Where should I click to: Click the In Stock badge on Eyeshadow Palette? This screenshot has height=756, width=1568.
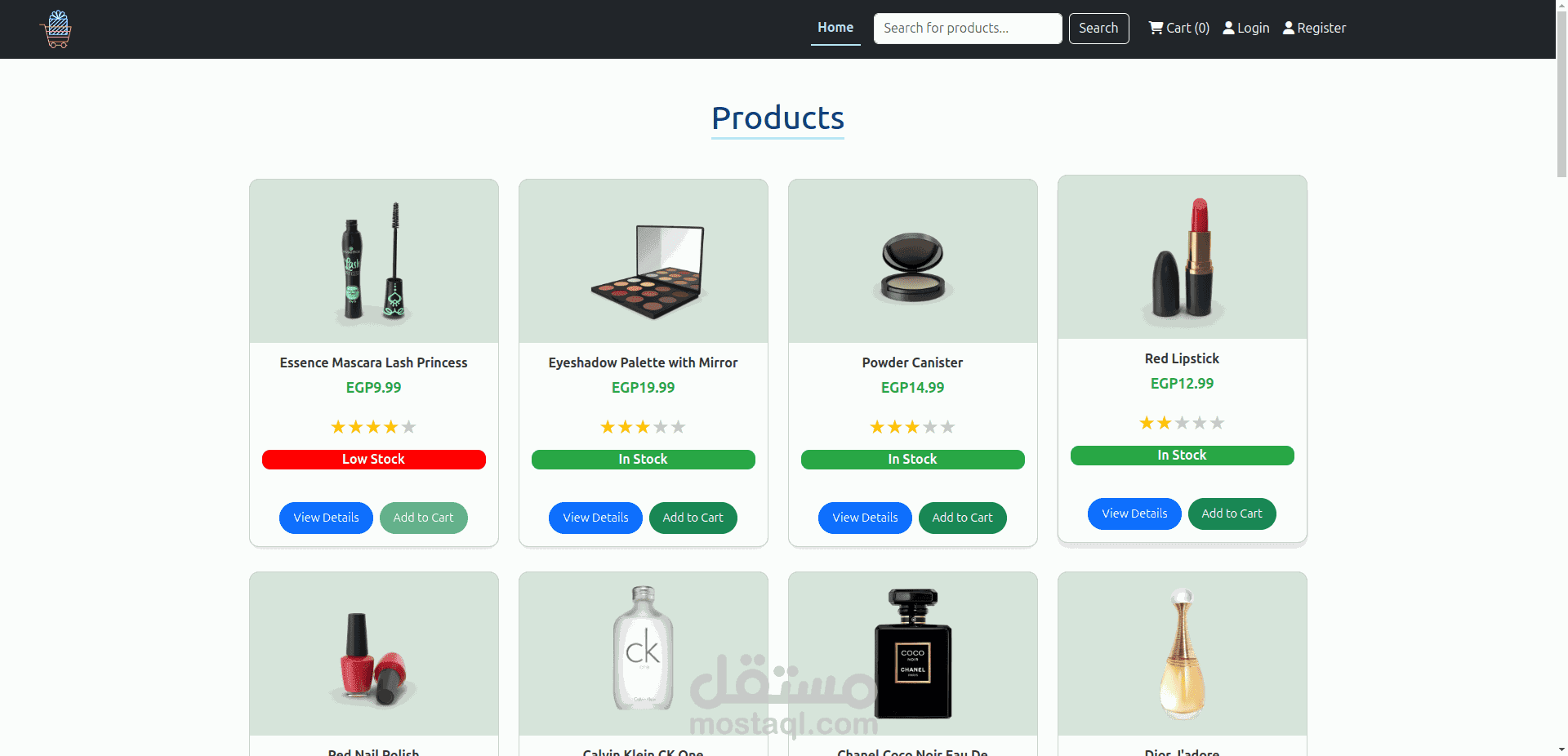[x=644, y=460]
